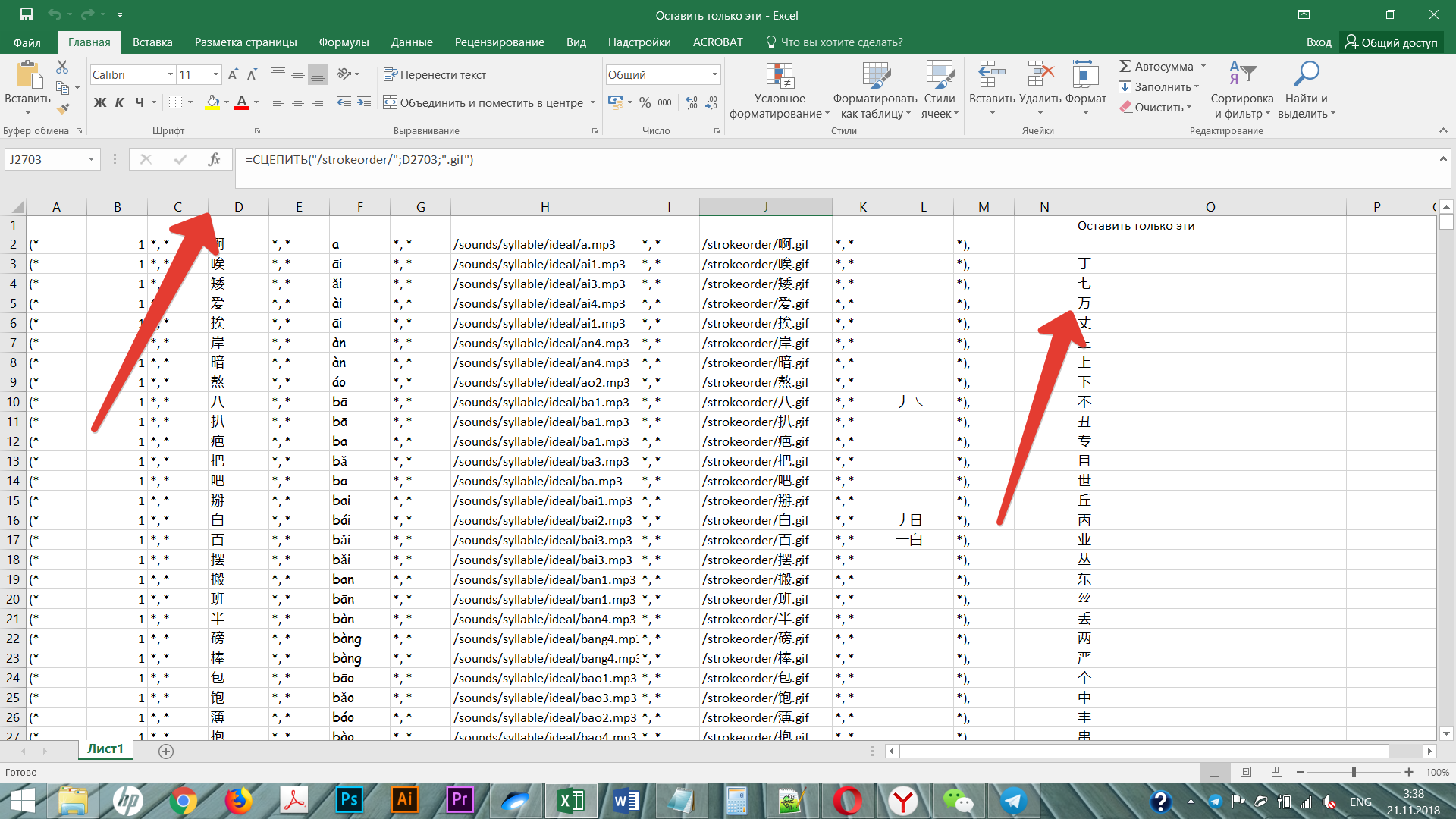Open Условное форматирование dropdown
This screenshot has height=819, width=1456.
tap(780, 90)
